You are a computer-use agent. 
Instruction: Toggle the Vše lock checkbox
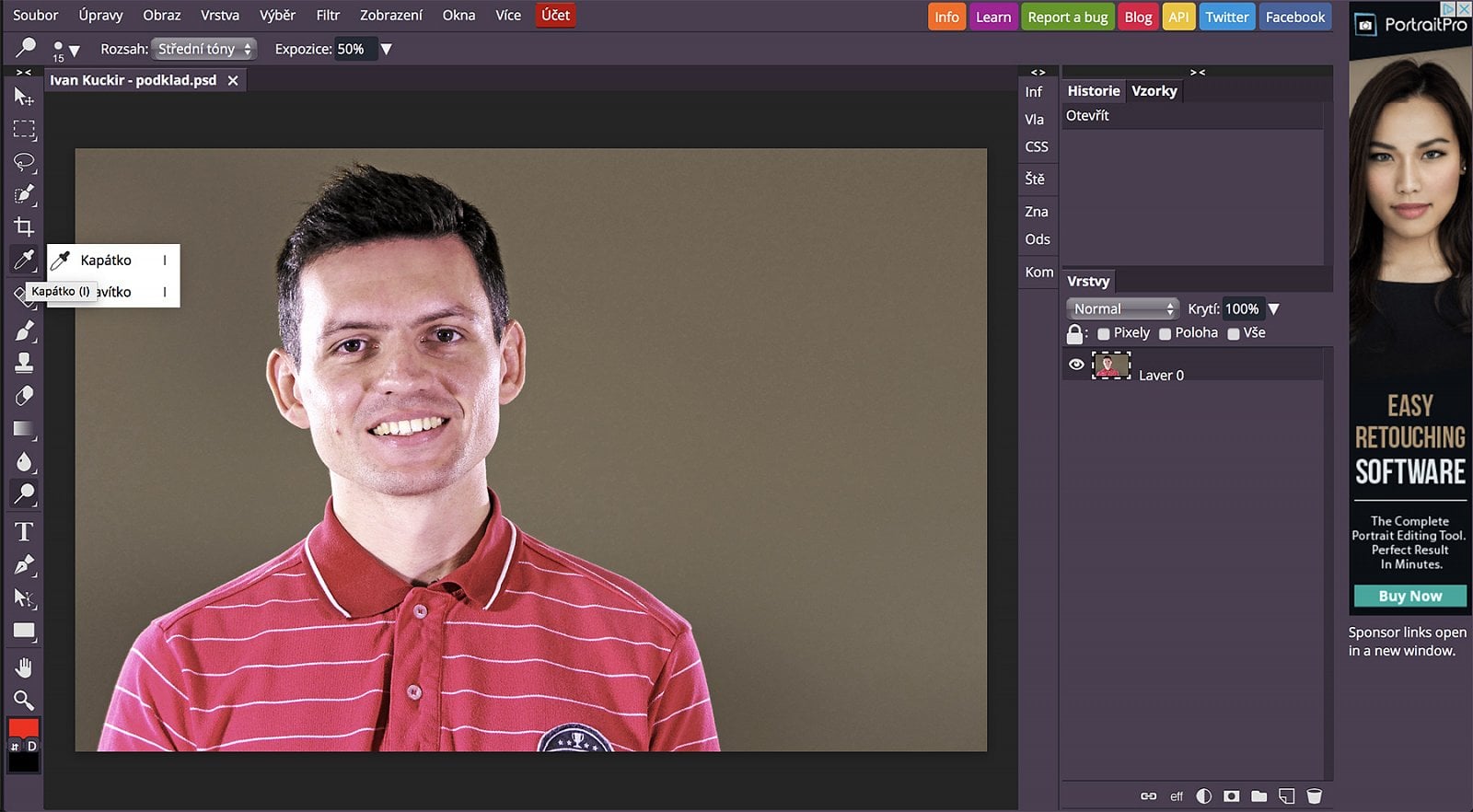(1234, 334)
